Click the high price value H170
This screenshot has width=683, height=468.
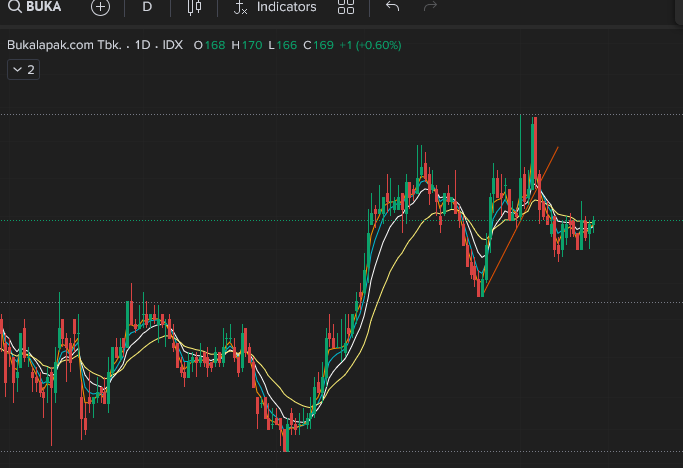247,45
